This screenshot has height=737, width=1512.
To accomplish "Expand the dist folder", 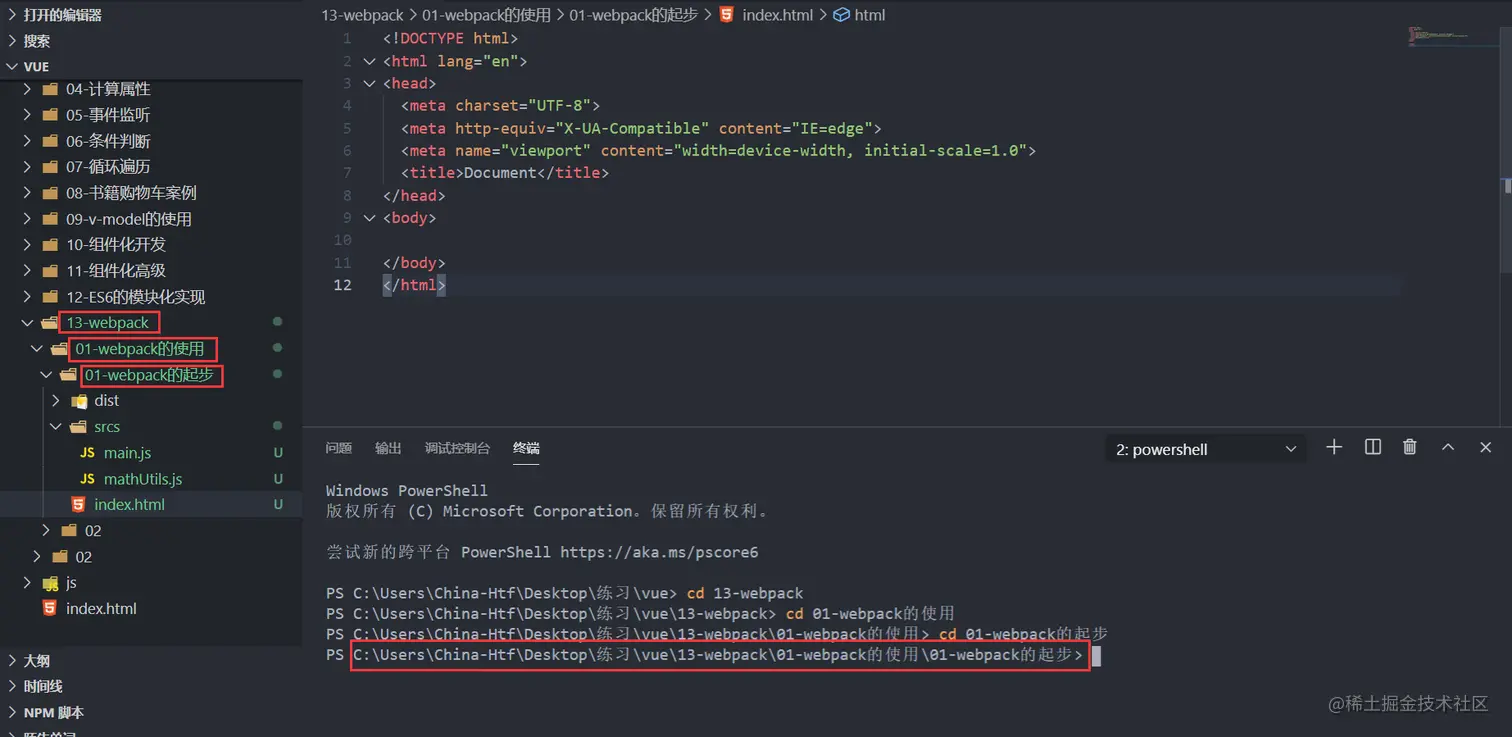I will point(57,400).
